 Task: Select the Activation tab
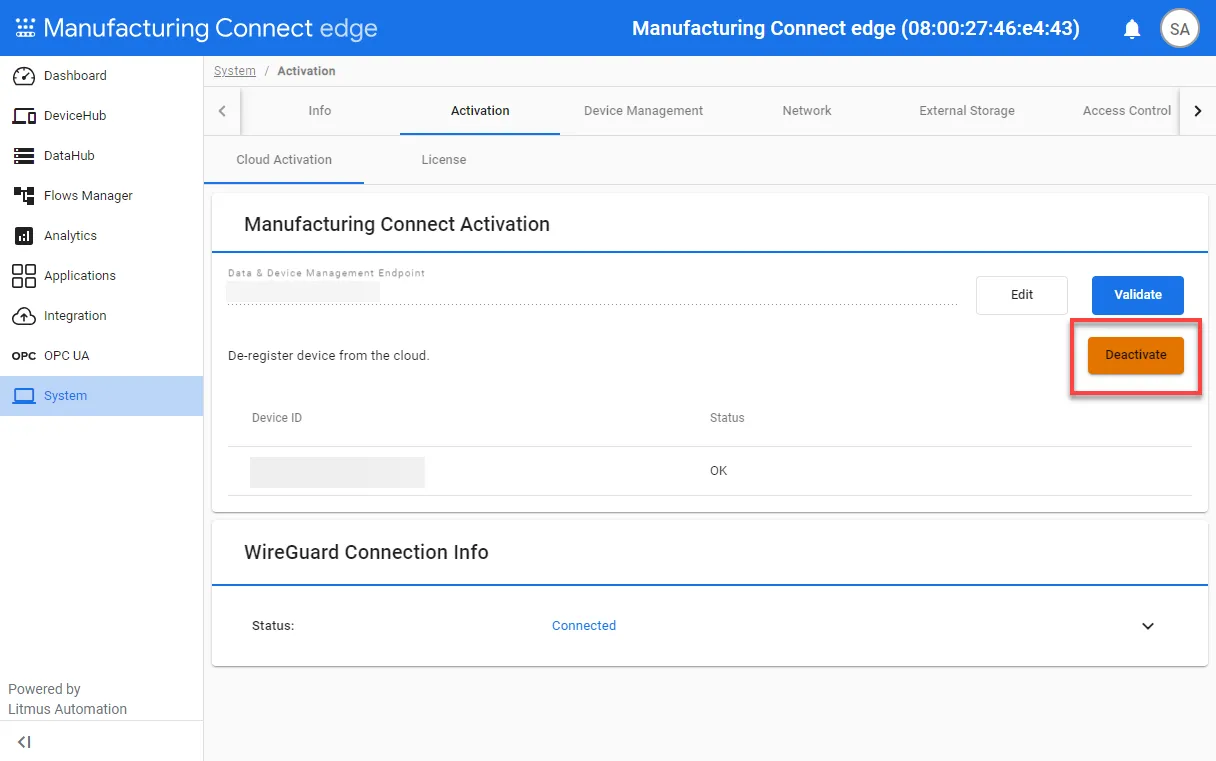point(480,111)
